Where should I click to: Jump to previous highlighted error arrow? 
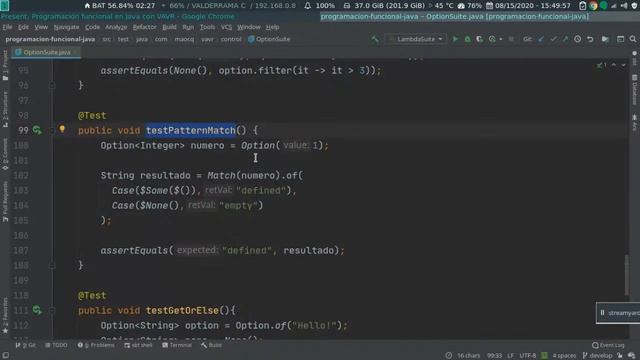click(x=614, y=65)
